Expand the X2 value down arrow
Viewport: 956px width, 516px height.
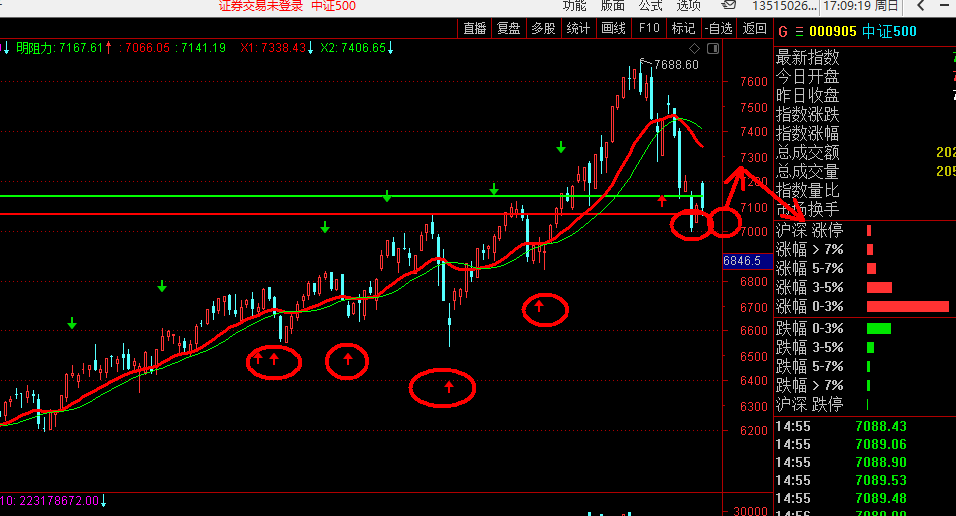click(x=391, y=47)
